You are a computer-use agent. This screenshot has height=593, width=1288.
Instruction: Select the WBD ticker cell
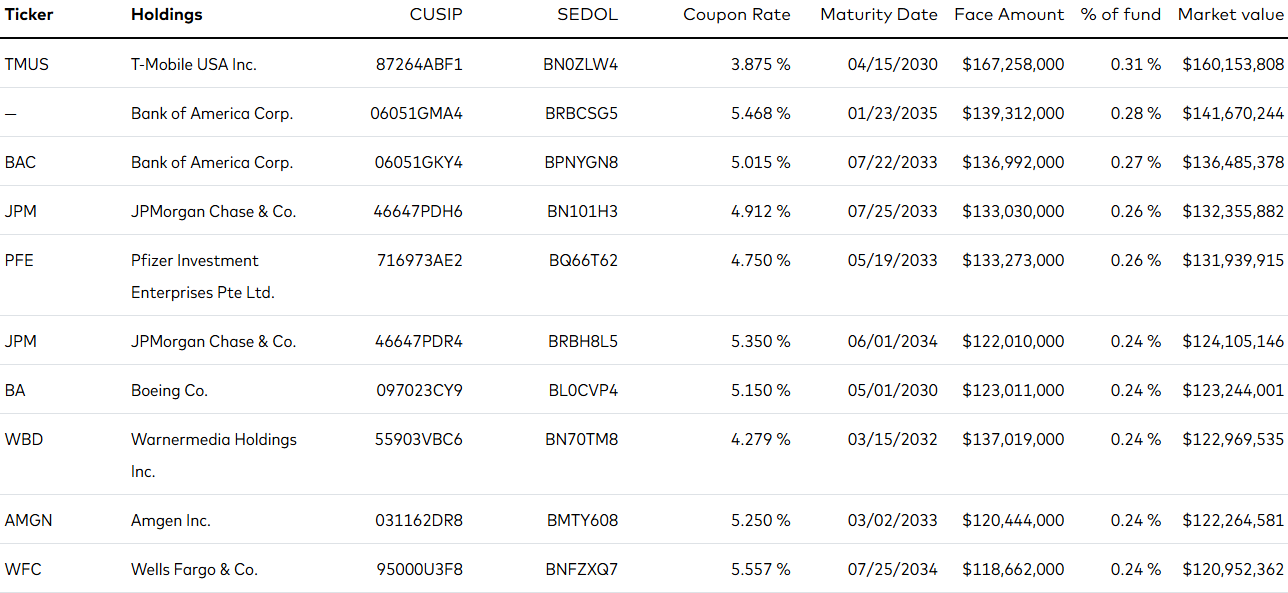click(x=24, y=439)
